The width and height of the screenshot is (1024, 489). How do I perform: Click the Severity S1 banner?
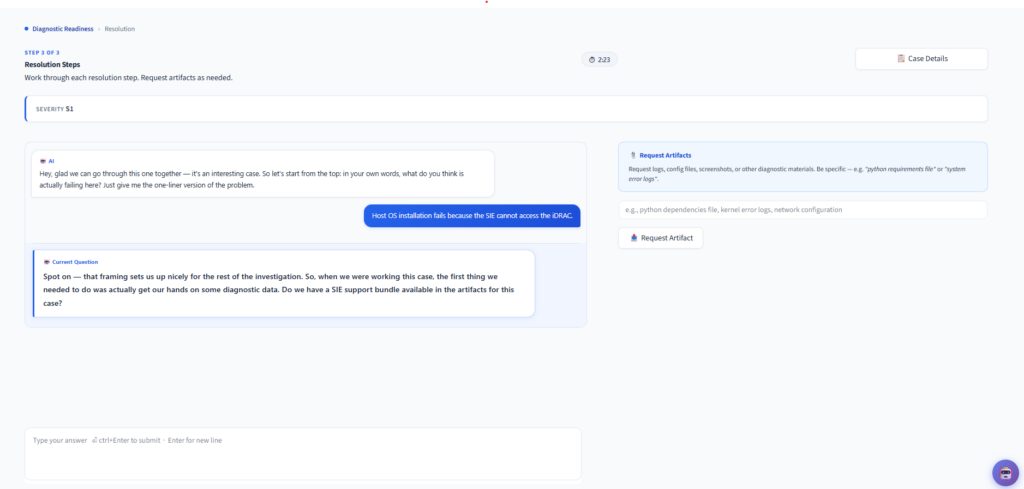506,109
